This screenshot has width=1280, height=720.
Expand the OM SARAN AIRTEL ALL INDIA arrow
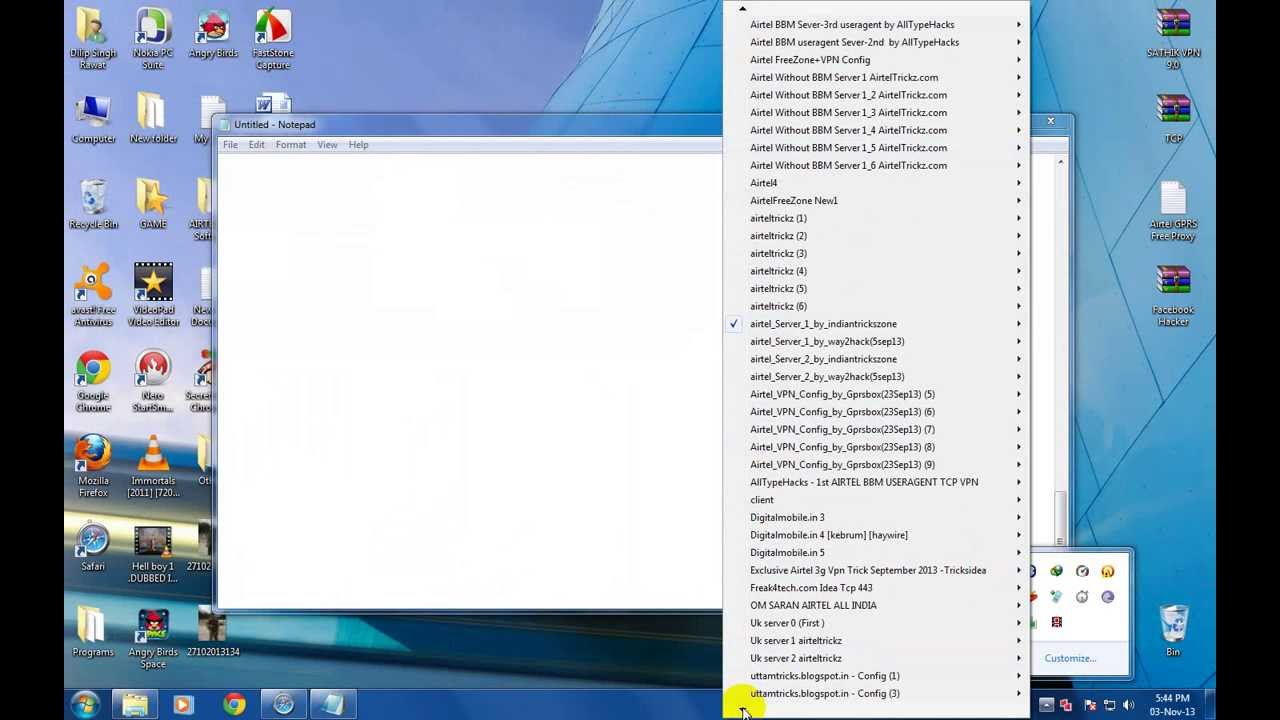point(1019,605)
